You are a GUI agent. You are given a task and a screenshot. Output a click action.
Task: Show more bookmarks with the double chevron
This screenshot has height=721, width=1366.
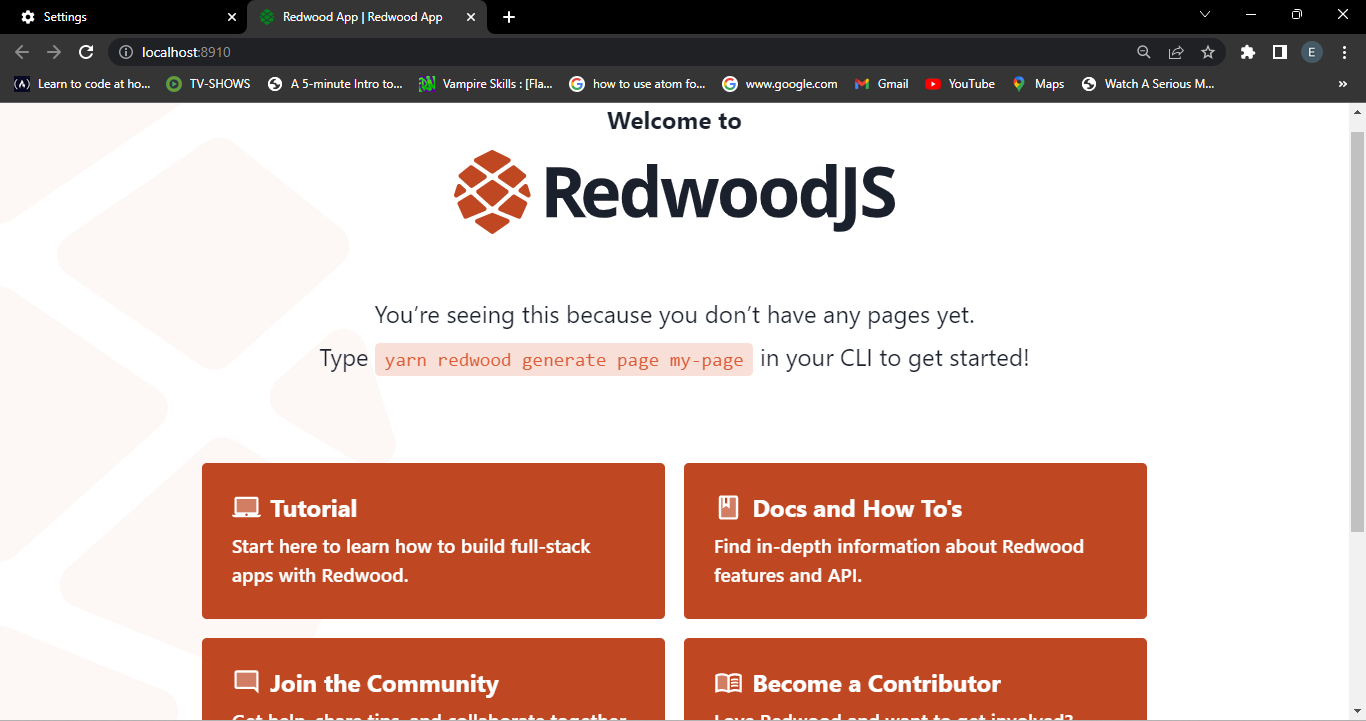(1343, 84)
